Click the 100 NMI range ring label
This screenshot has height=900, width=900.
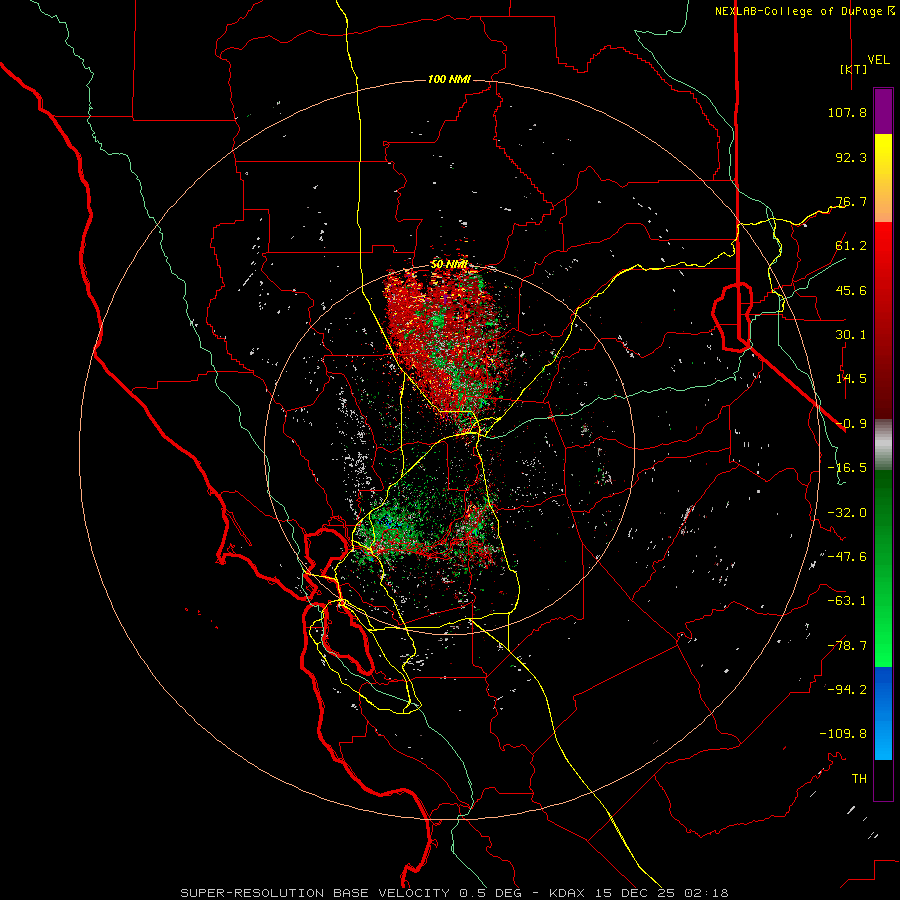click(449, 79)
